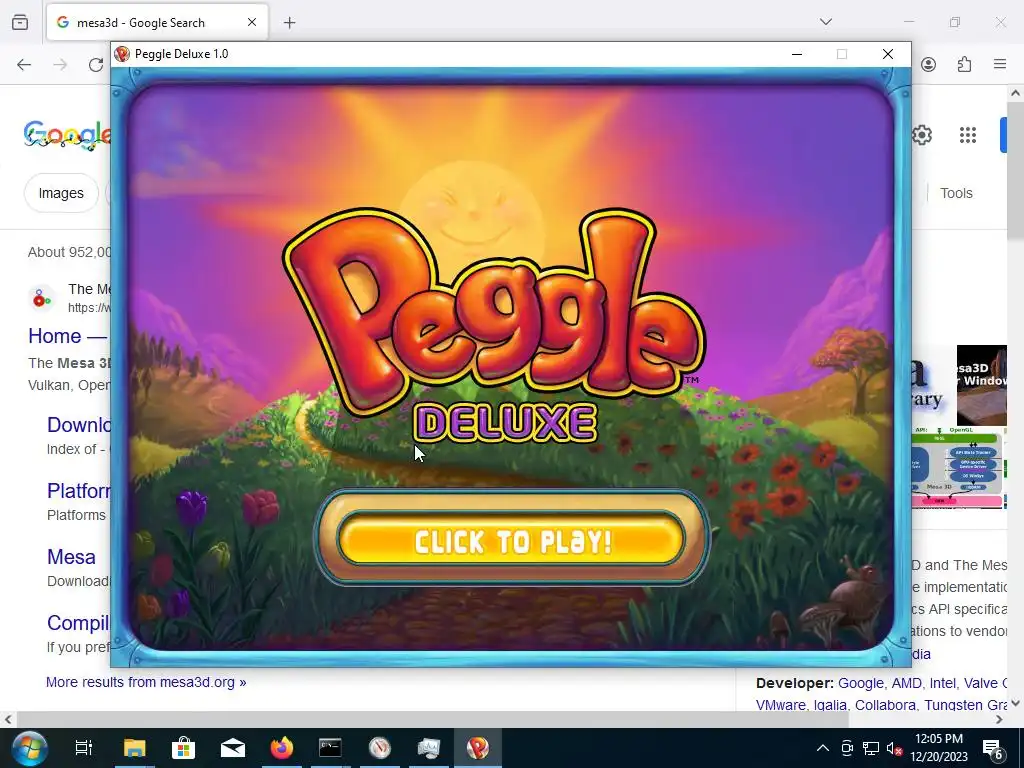
Task: Expand the list all tabs chevron
Action: pos(826,22)
